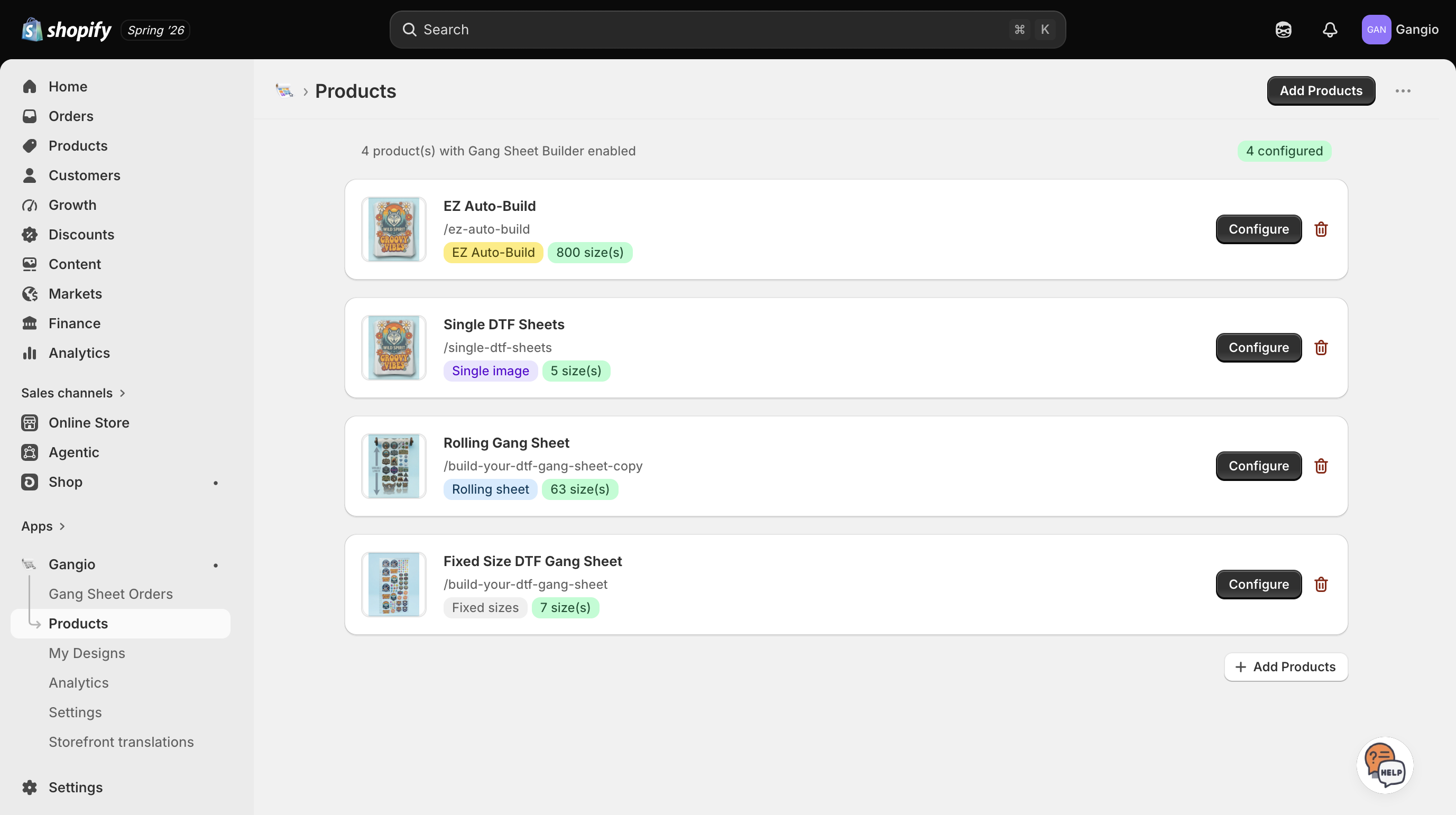Configure the EZ Auto-Build product
Screen dimensions: 1456x815
pyautogui.click(x=1259, y=229)
